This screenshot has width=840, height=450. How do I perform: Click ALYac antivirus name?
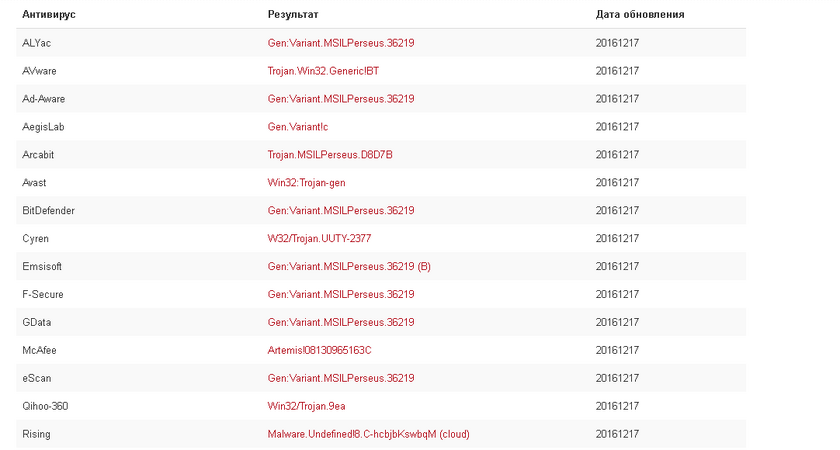[36, 43]
